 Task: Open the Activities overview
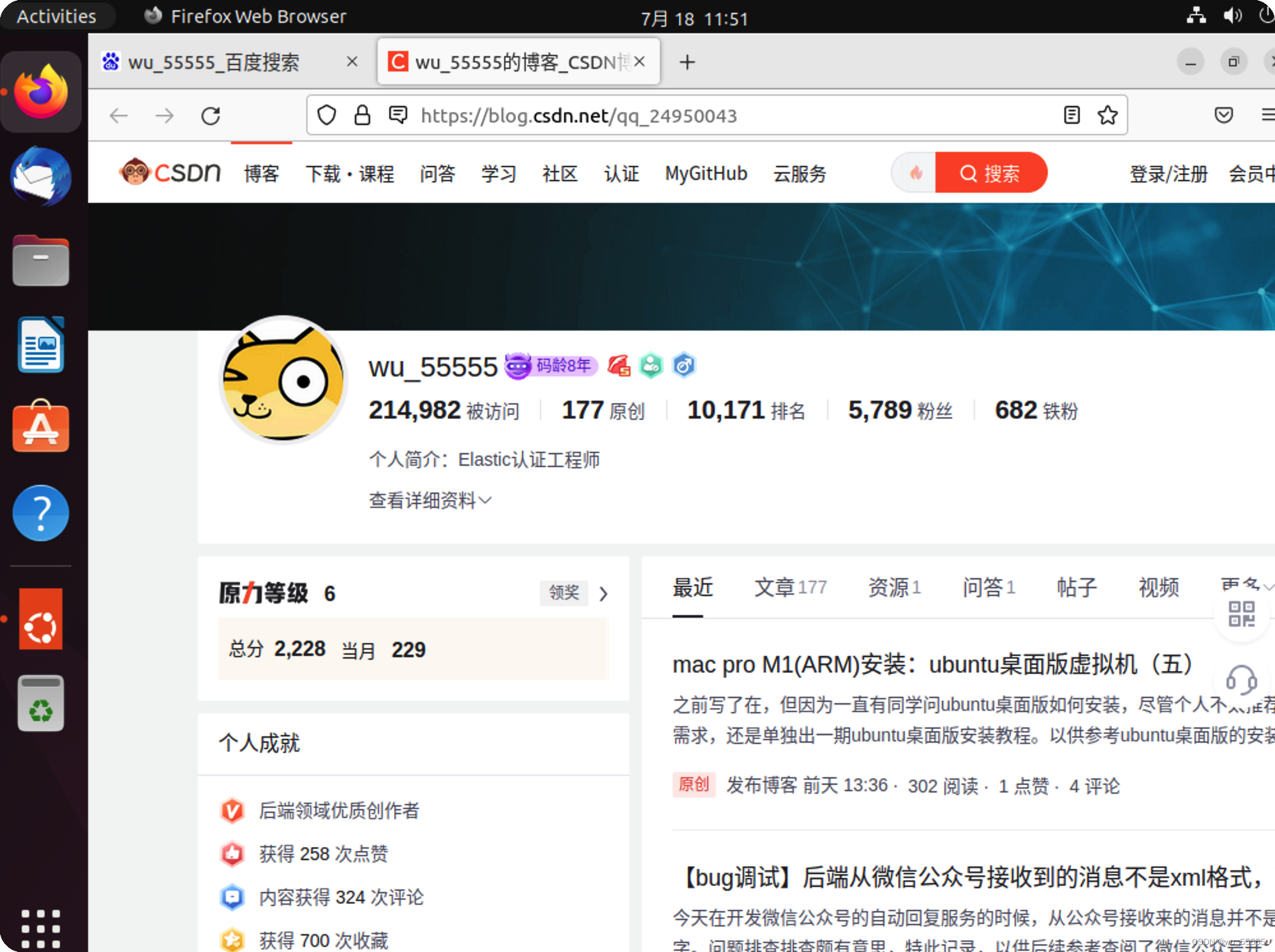click(56, 15)
